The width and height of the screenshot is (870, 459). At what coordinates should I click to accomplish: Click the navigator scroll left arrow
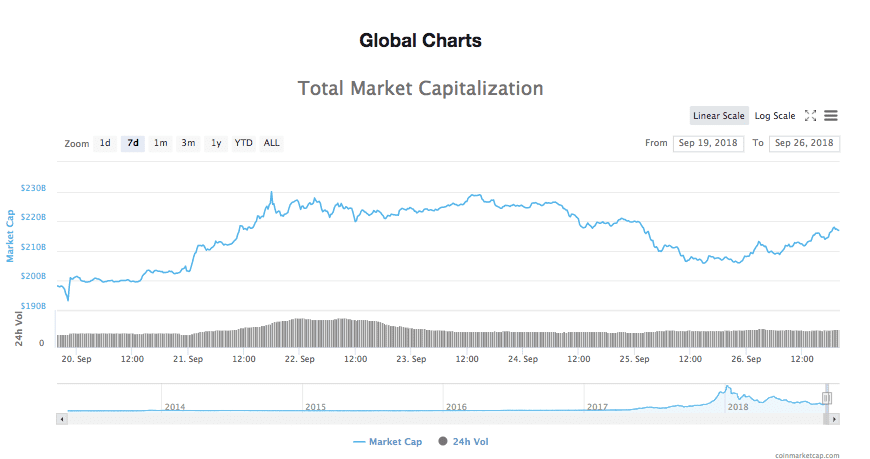(x=62, y=418)
